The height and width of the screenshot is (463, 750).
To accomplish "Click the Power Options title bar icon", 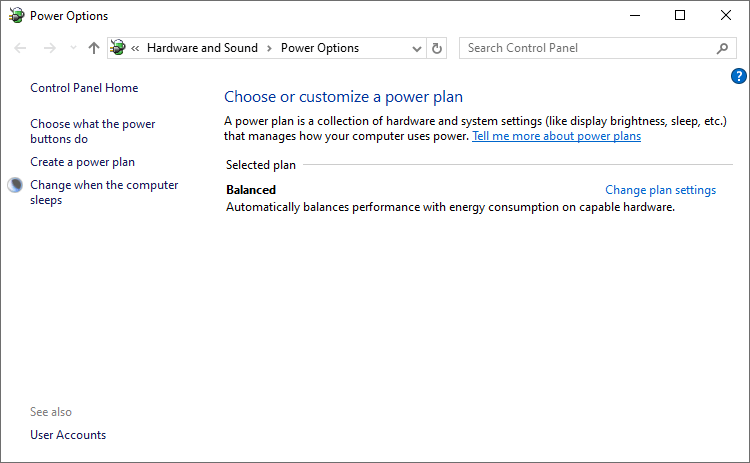I will click(x=17, y=15).
